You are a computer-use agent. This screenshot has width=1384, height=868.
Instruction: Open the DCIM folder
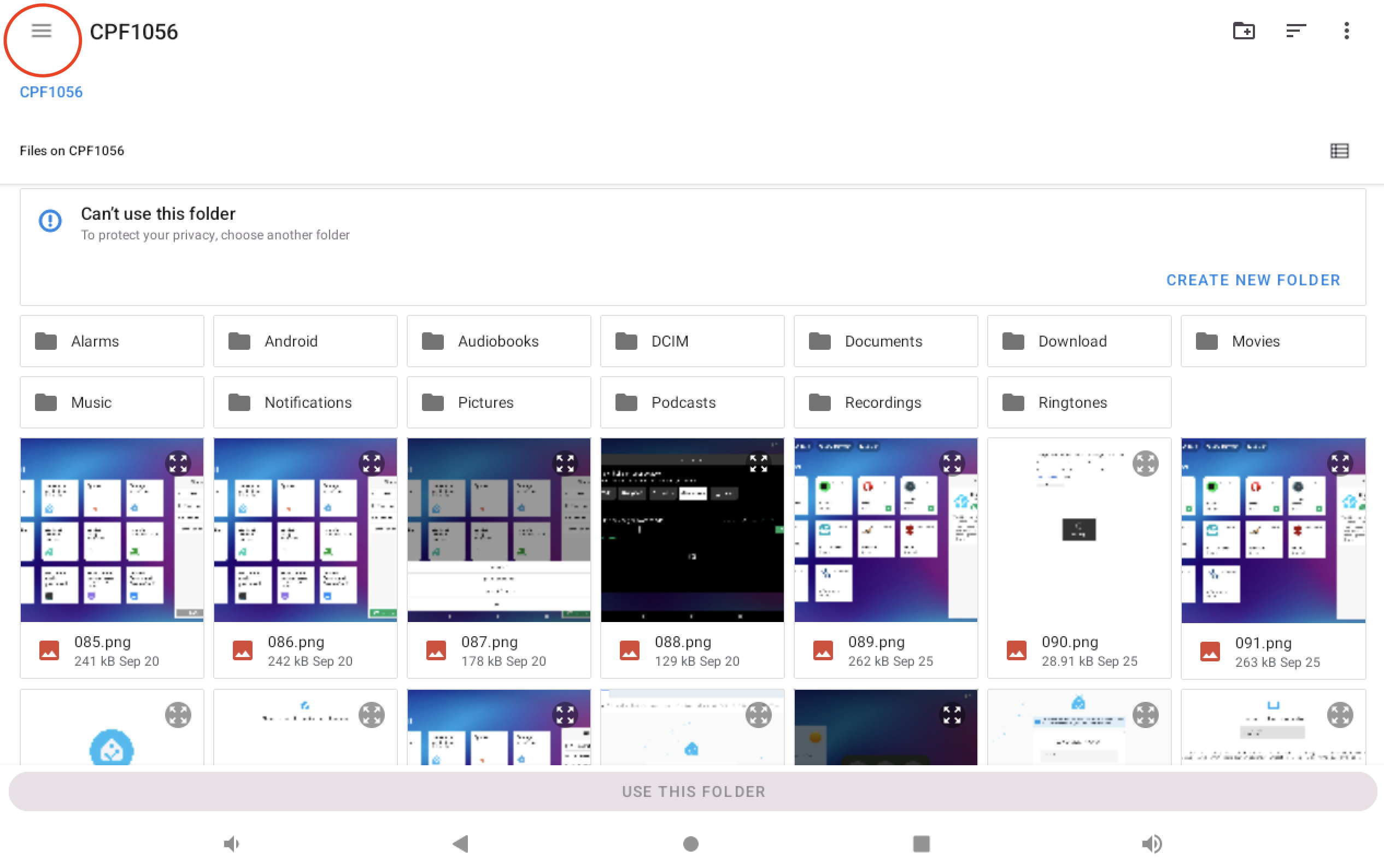tap(691, 341)
